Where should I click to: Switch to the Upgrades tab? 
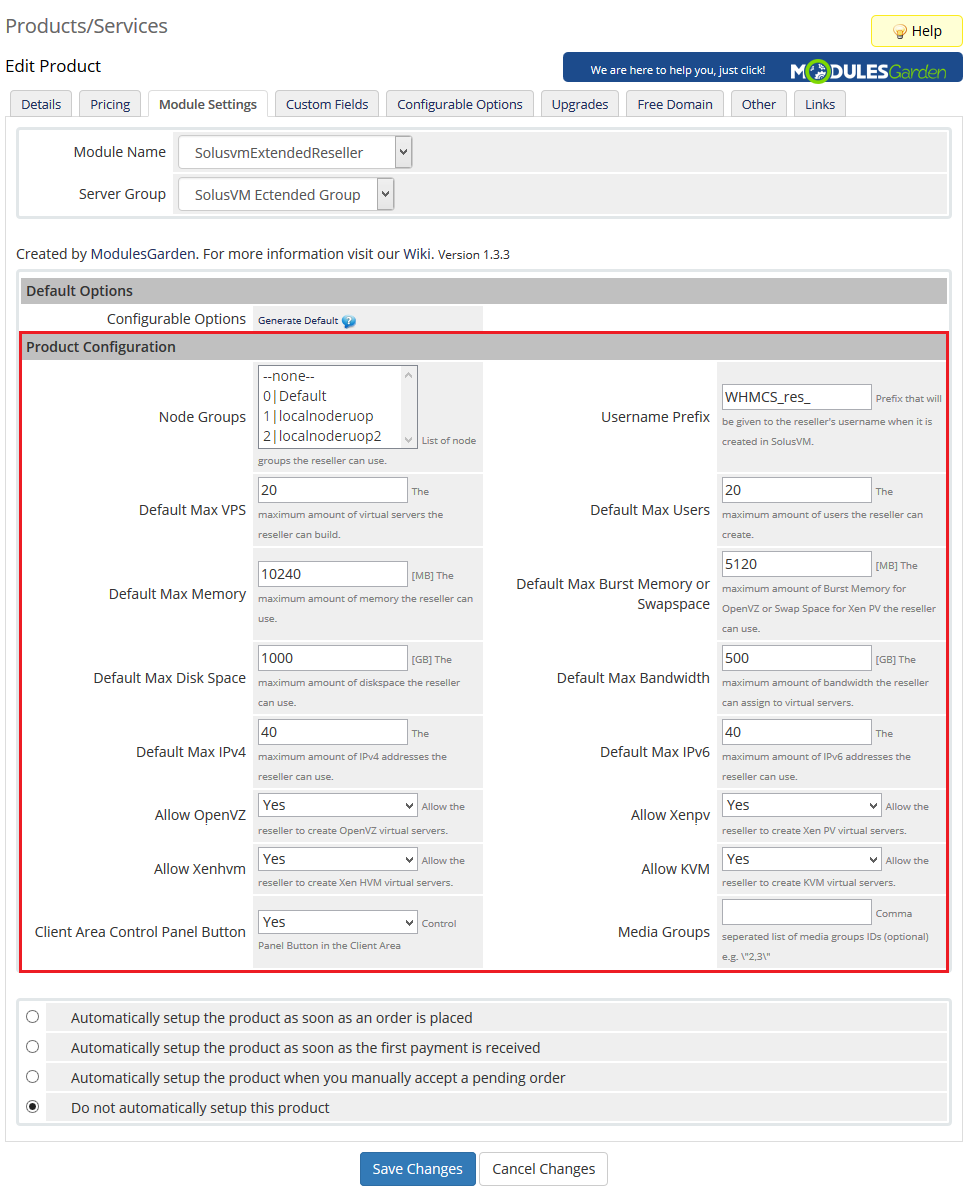click(580, 104)
